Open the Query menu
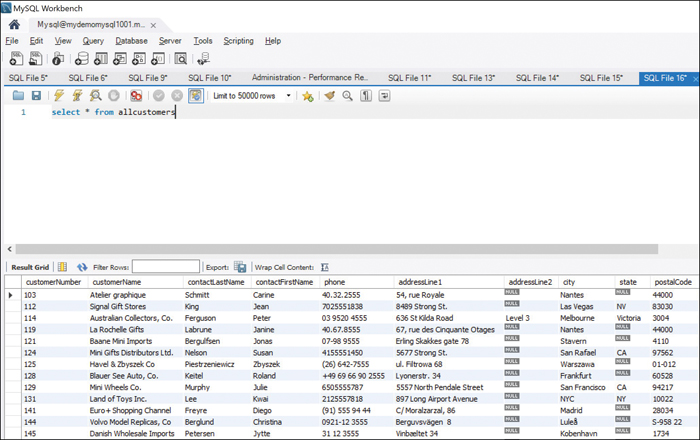This screenshot has width=700, height=440. tap(93, 41)
